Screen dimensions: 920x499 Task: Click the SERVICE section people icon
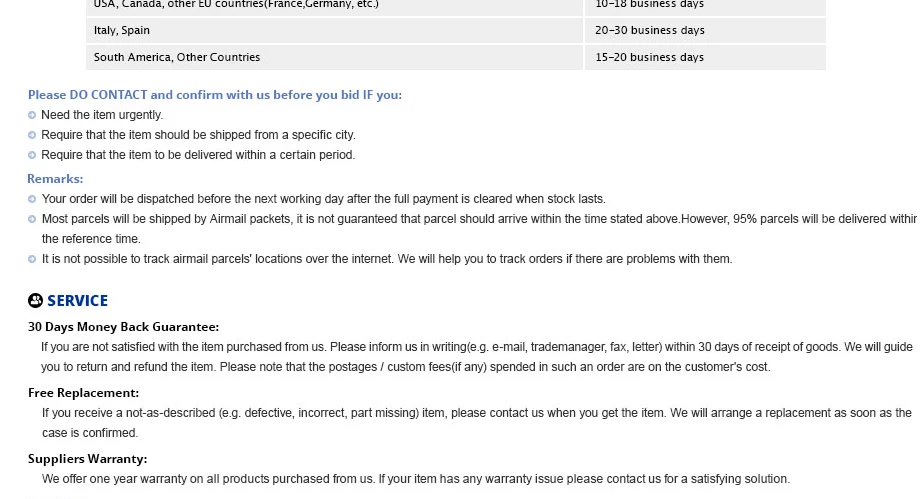pos(35,301)
